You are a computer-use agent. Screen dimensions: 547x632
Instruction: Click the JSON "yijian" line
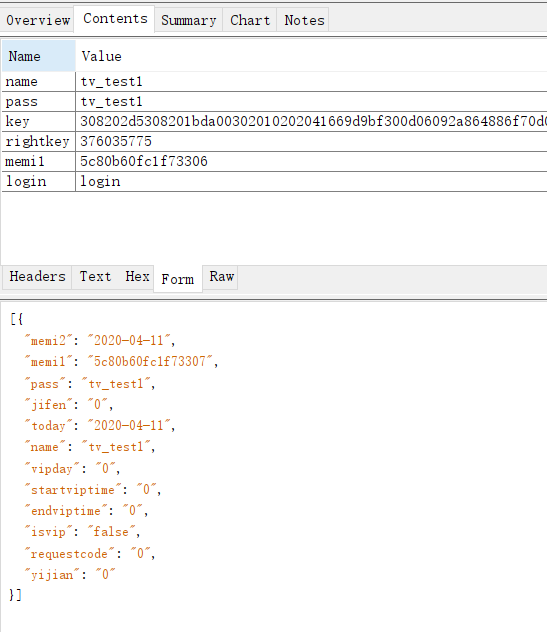coord(70,574)
